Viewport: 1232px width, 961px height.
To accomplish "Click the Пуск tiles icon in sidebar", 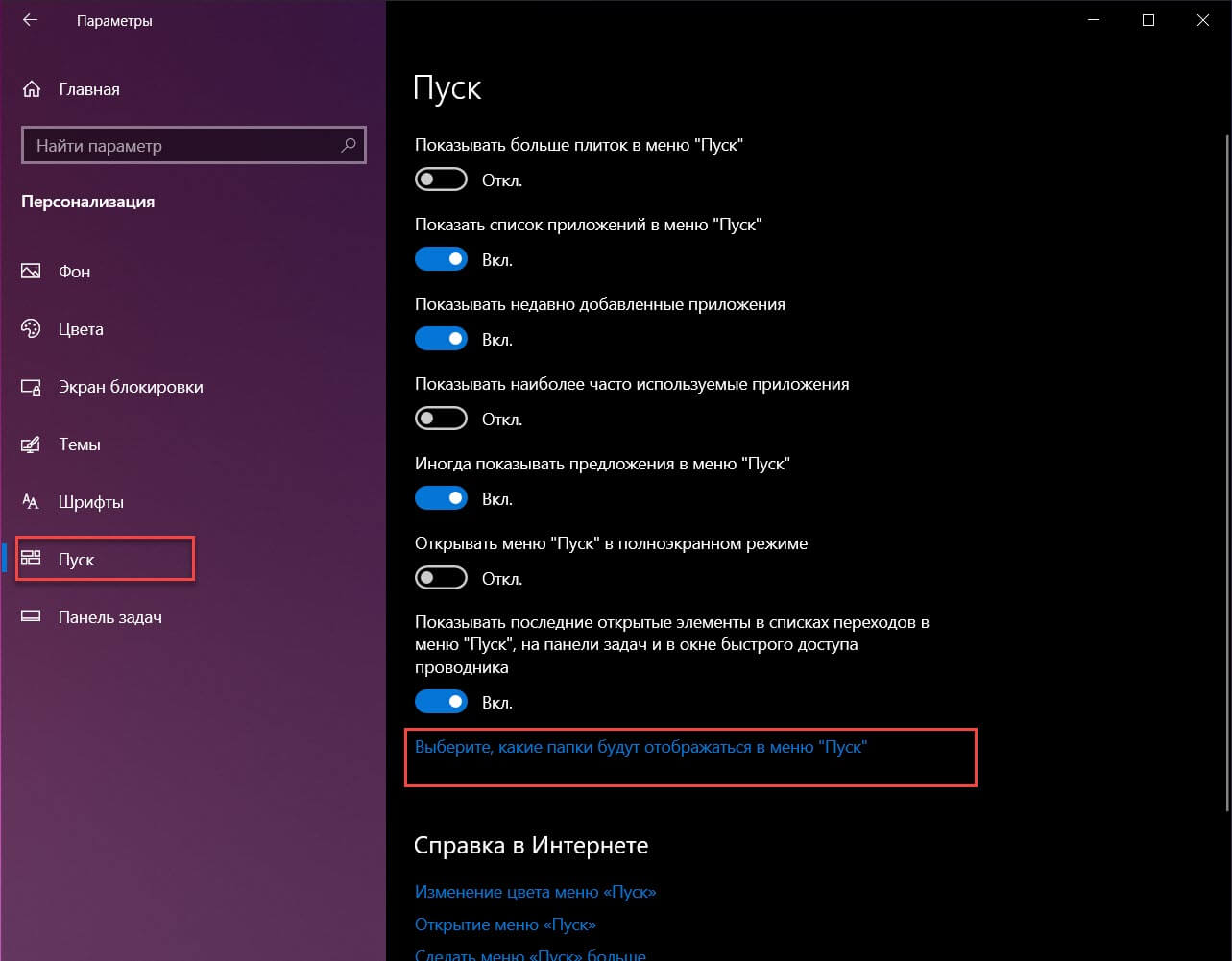I will point(31,558).
